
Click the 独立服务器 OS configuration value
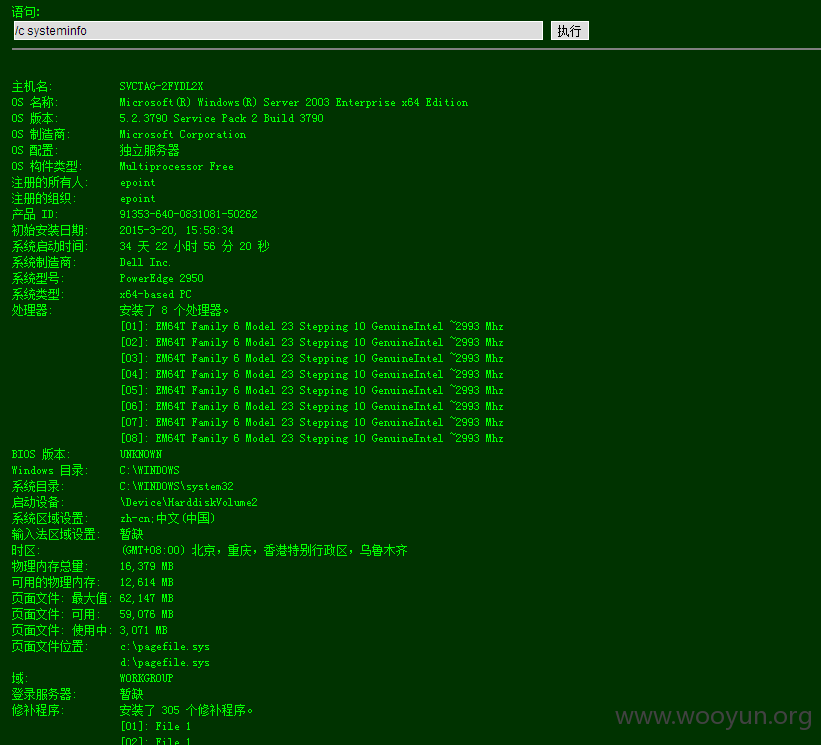[x=149, y=151]
